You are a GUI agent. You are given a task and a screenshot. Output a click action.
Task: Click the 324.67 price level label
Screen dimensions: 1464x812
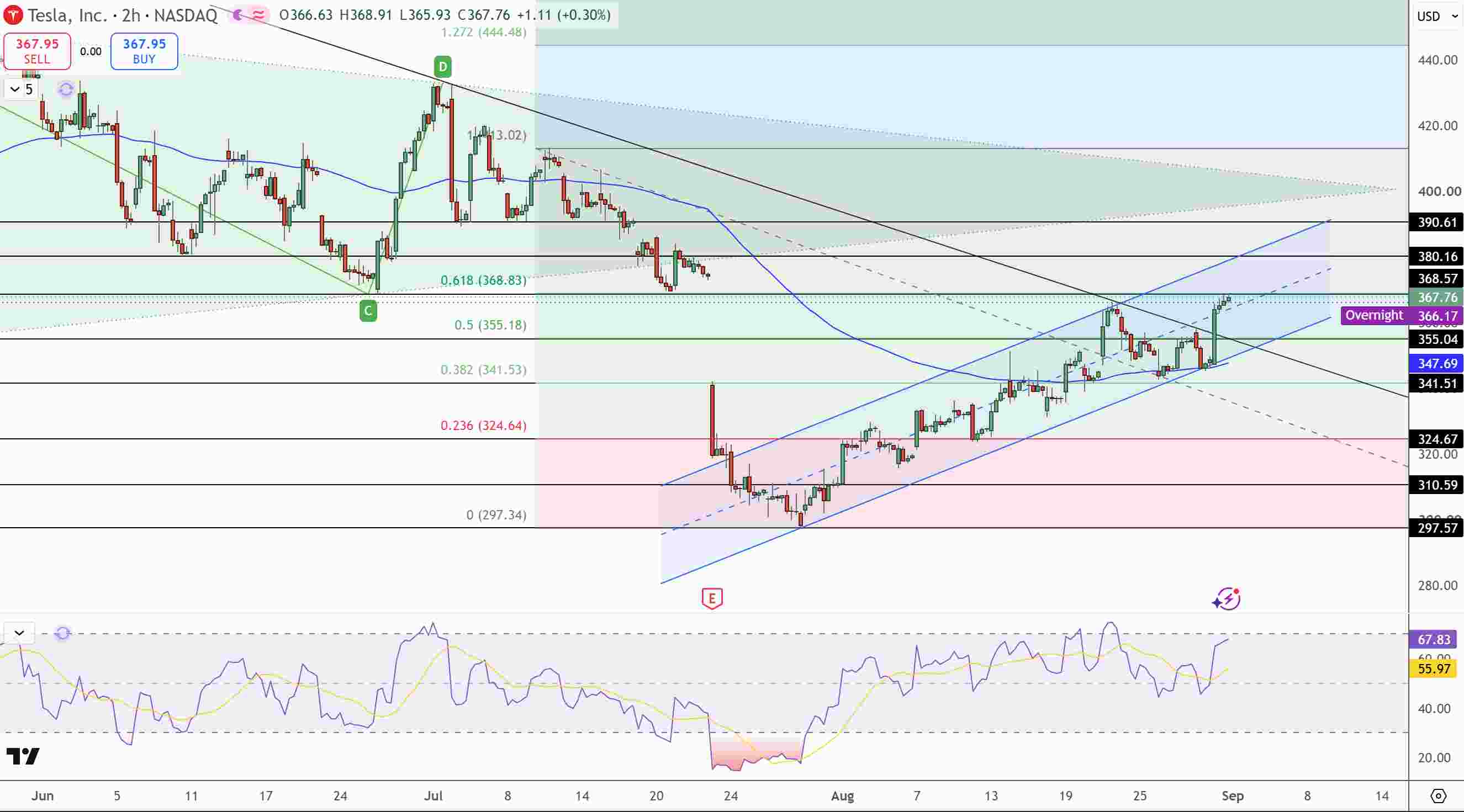point(1436,439)
